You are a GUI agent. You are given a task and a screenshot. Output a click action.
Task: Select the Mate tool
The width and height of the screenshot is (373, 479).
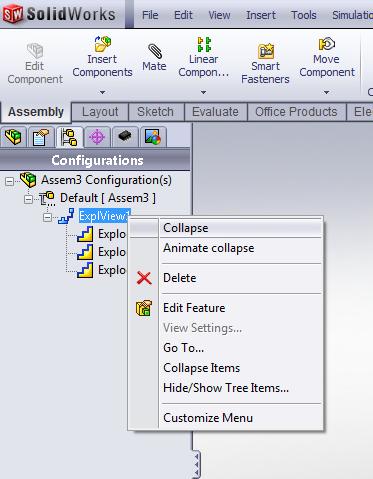tap(154, 57)
